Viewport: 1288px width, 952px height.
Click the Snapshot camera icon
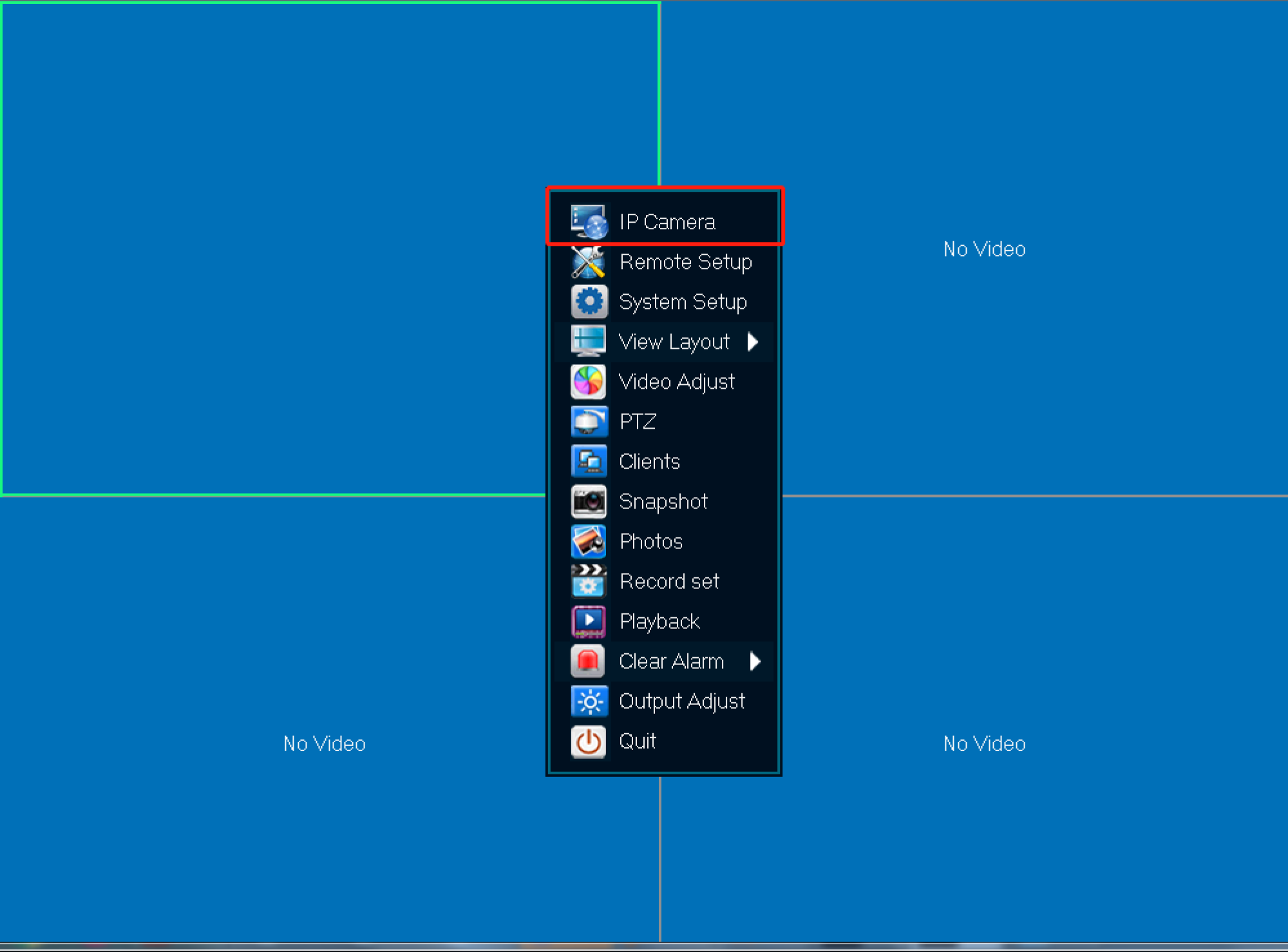[x=589, y=501]
